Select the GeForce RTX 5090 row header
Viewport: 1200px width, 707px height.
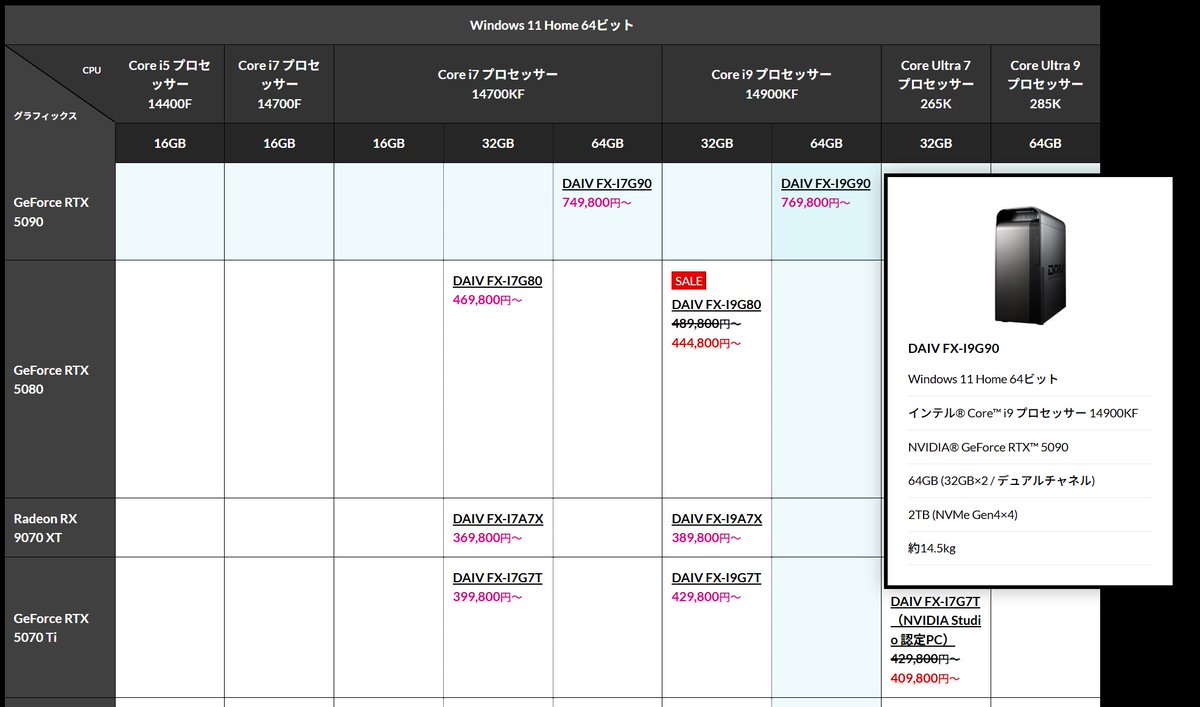click(60, 212)
